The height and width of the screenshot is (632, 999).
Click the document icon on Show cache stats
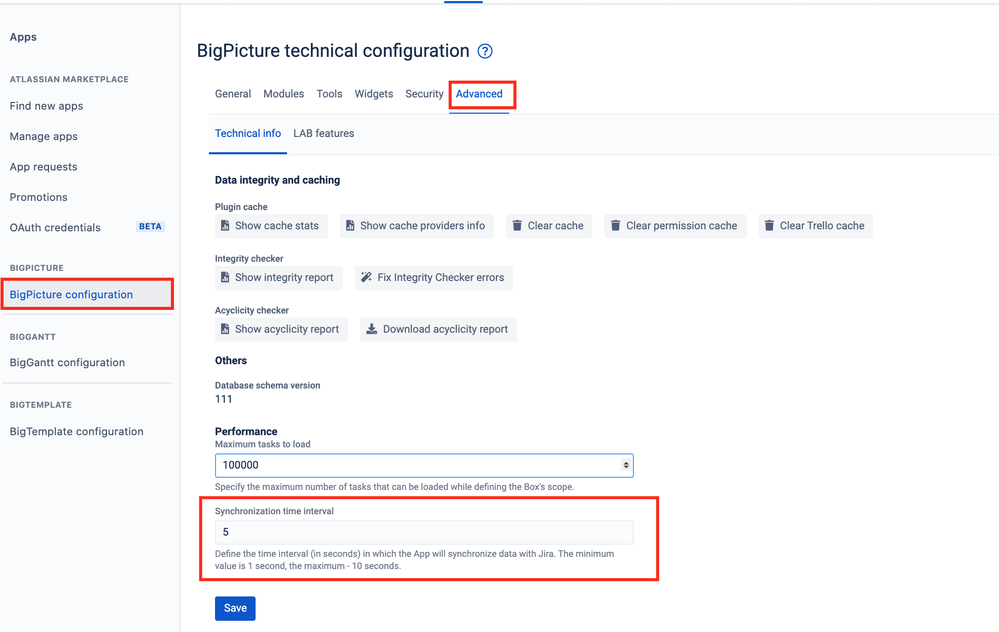[x=225, y=226]
